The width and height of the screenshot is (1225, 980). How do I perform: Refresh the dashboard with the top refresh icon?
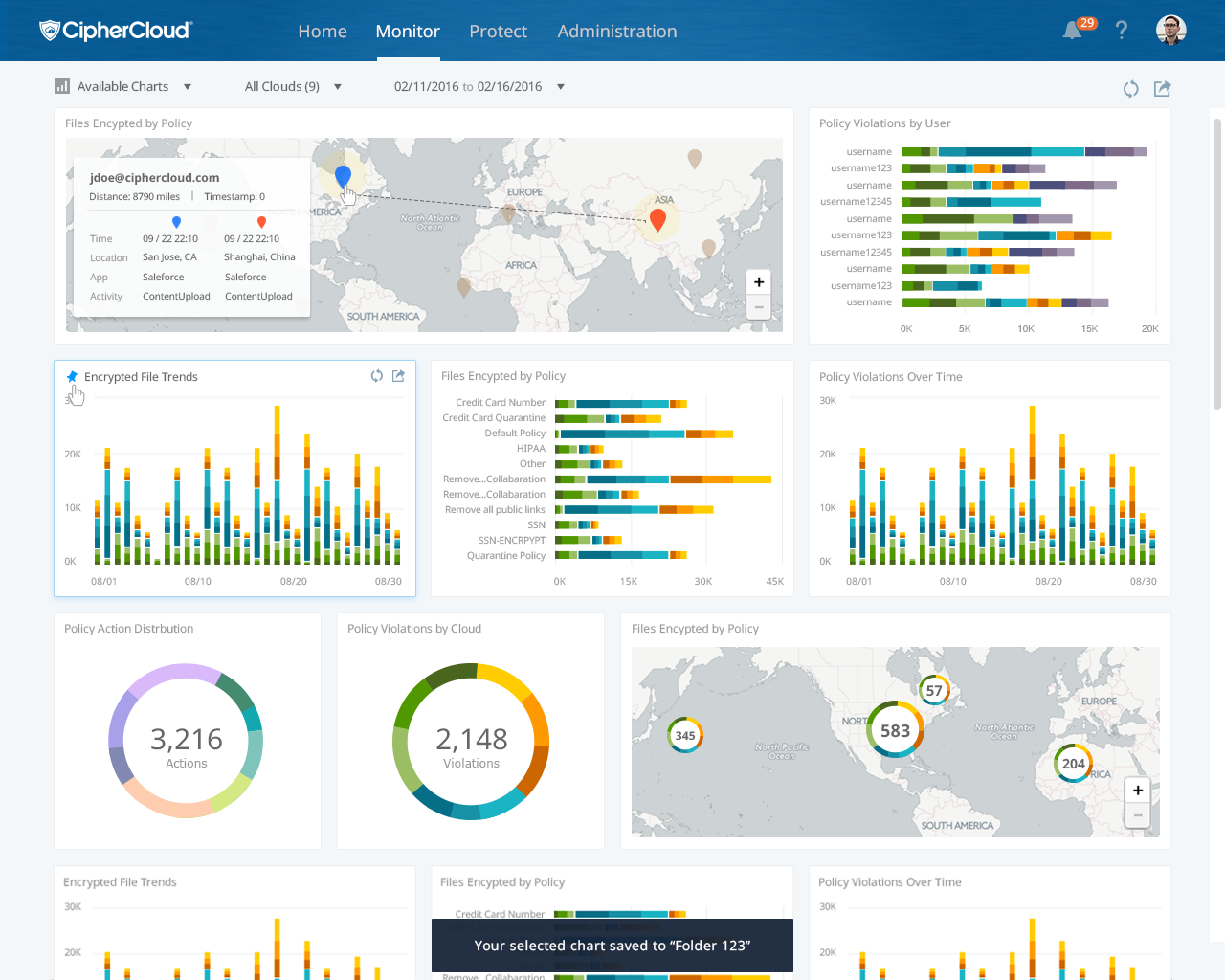[1131, 89]
